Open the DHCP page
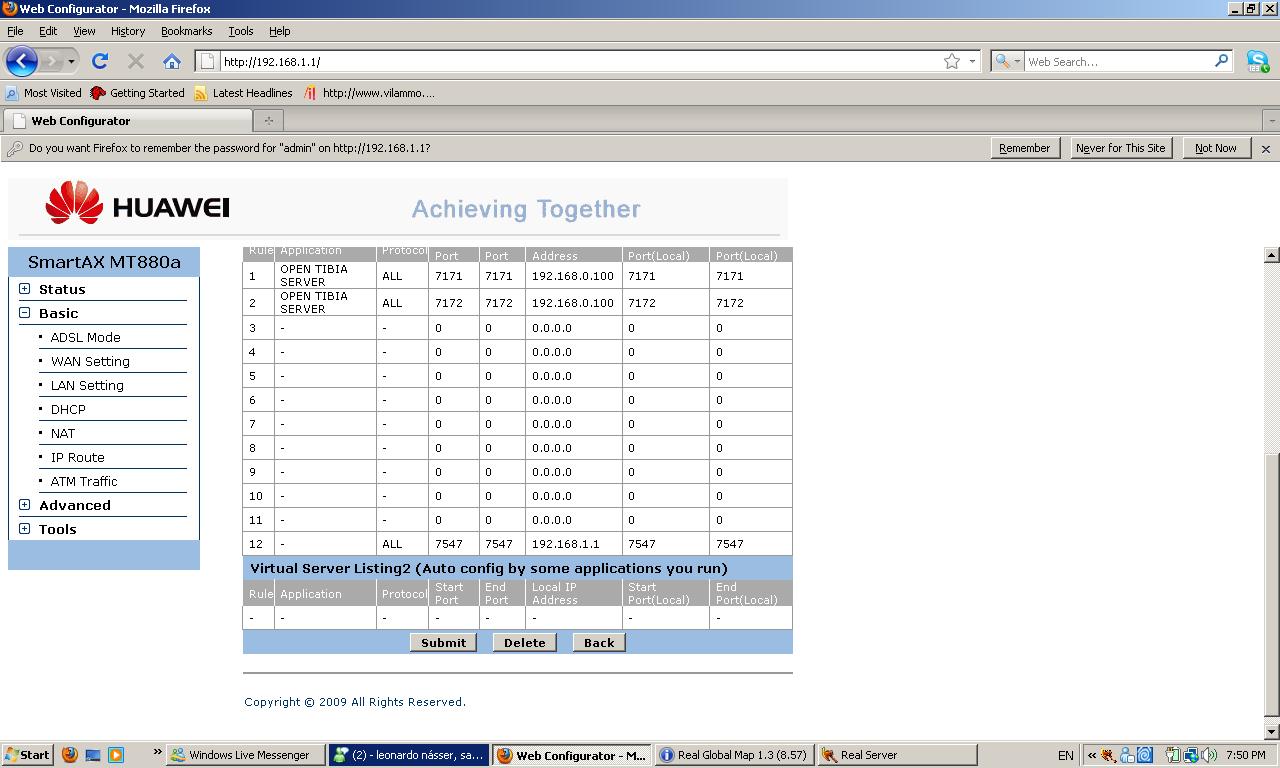Screen dimensions: 1280x768 pos(68,409)
